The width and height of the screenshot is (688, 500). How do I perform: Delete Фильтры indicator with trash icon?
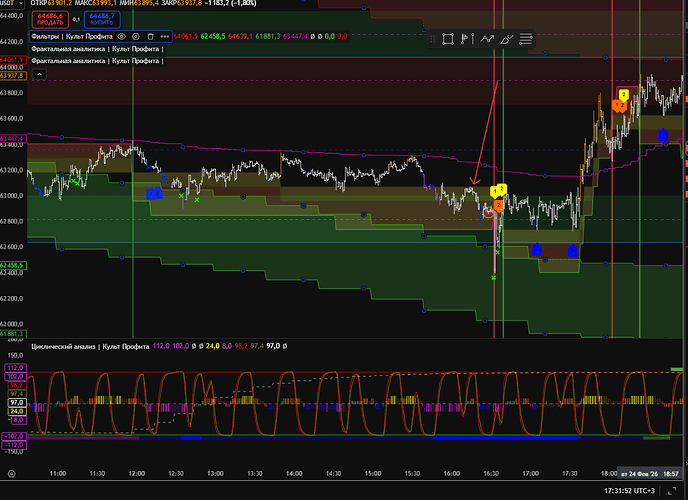150,36
